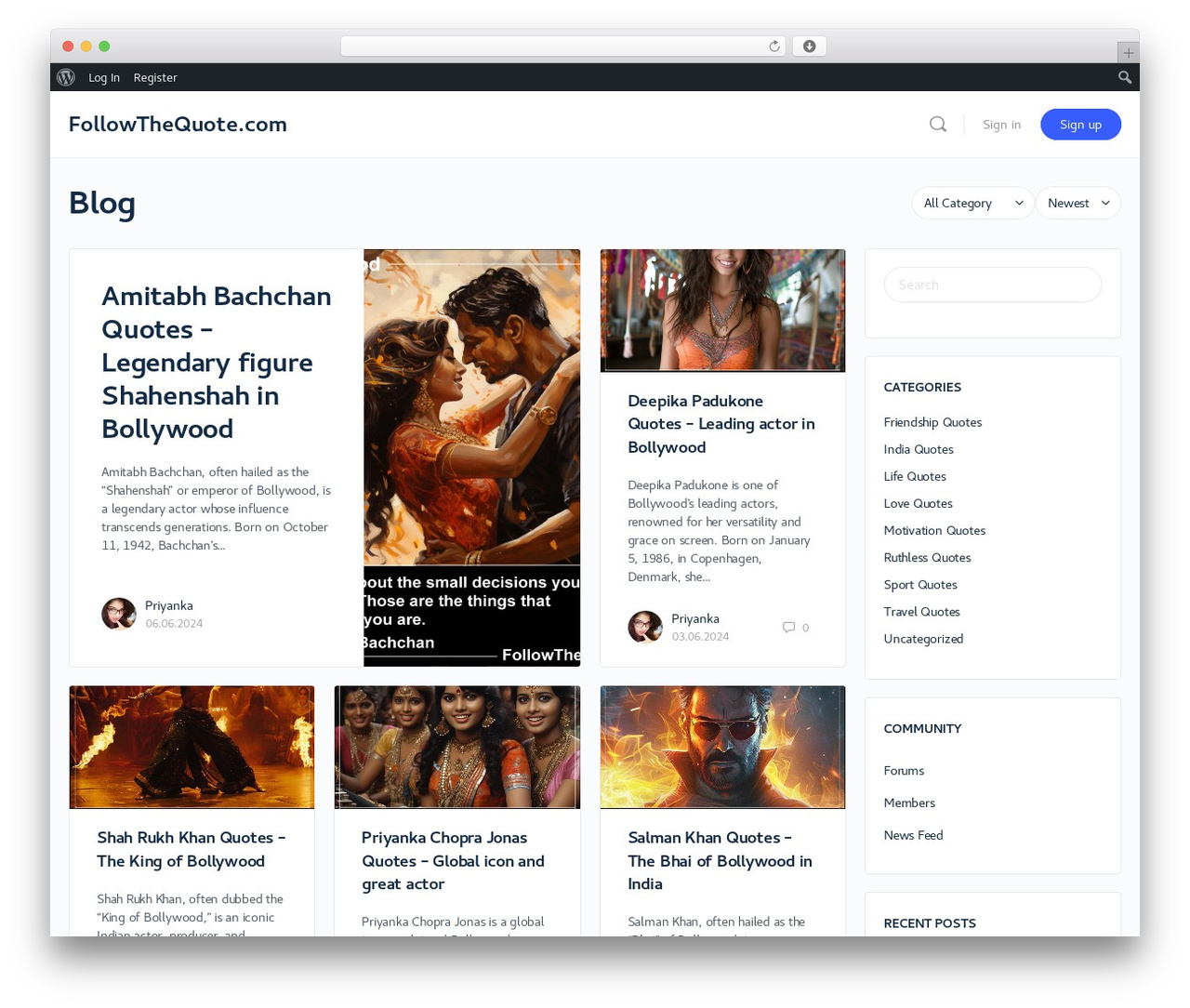Open the Uncategorized category

click(x=923, y=639)
